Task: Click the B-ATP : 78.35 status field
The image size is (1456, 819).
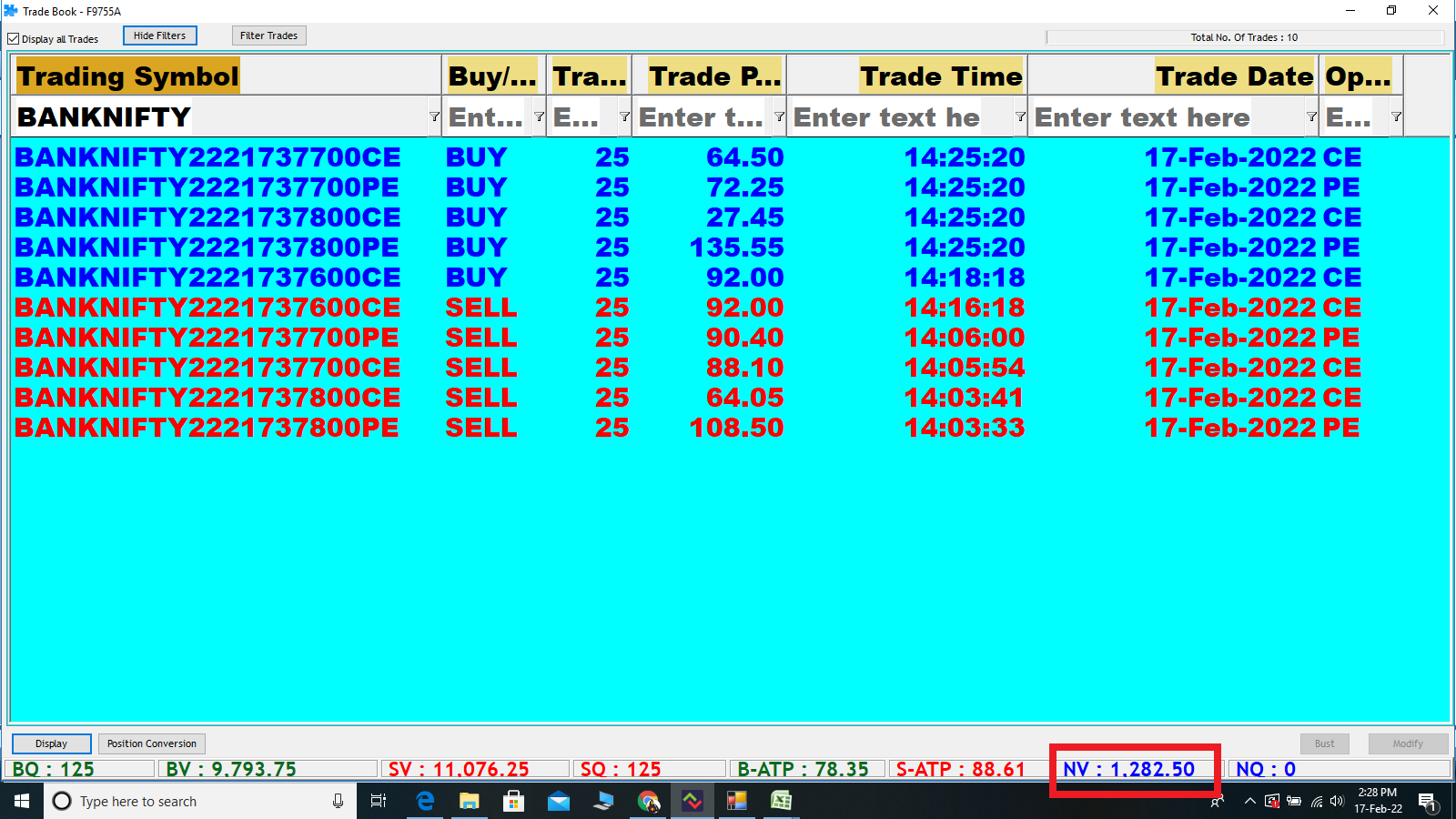Action: (x=807, y=769)
